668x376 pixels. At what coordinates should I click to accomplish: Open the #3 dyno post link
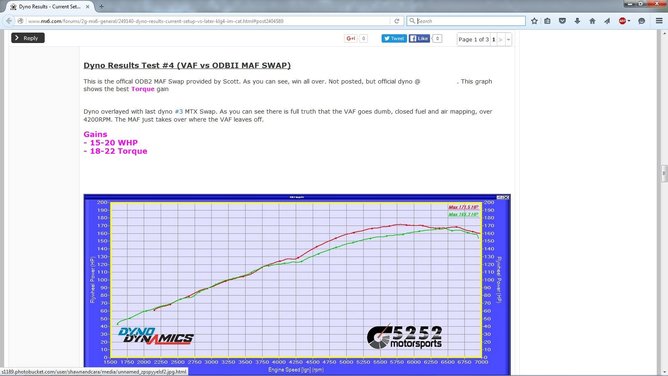point(179,112)
